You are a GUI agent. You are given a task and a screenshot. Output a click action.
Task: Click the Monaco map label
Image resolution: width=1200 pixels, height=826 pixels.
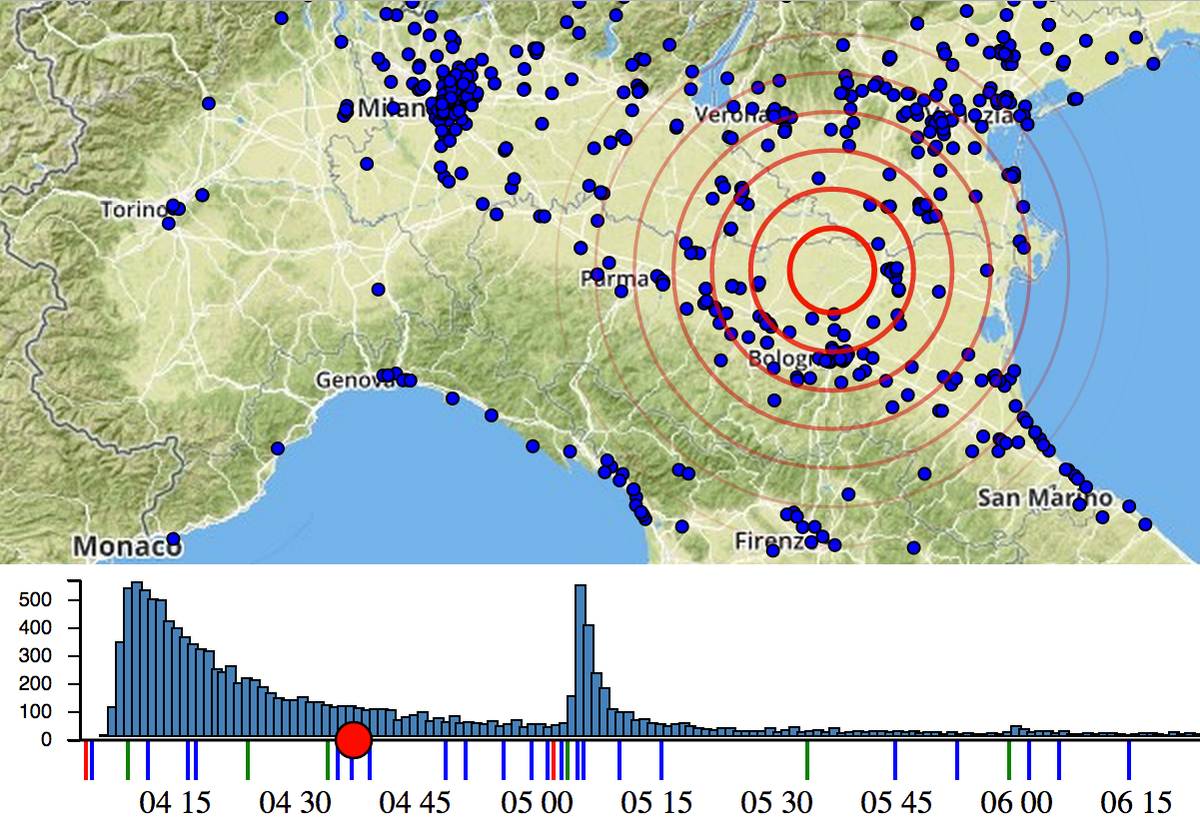click(x=128, y=547)
